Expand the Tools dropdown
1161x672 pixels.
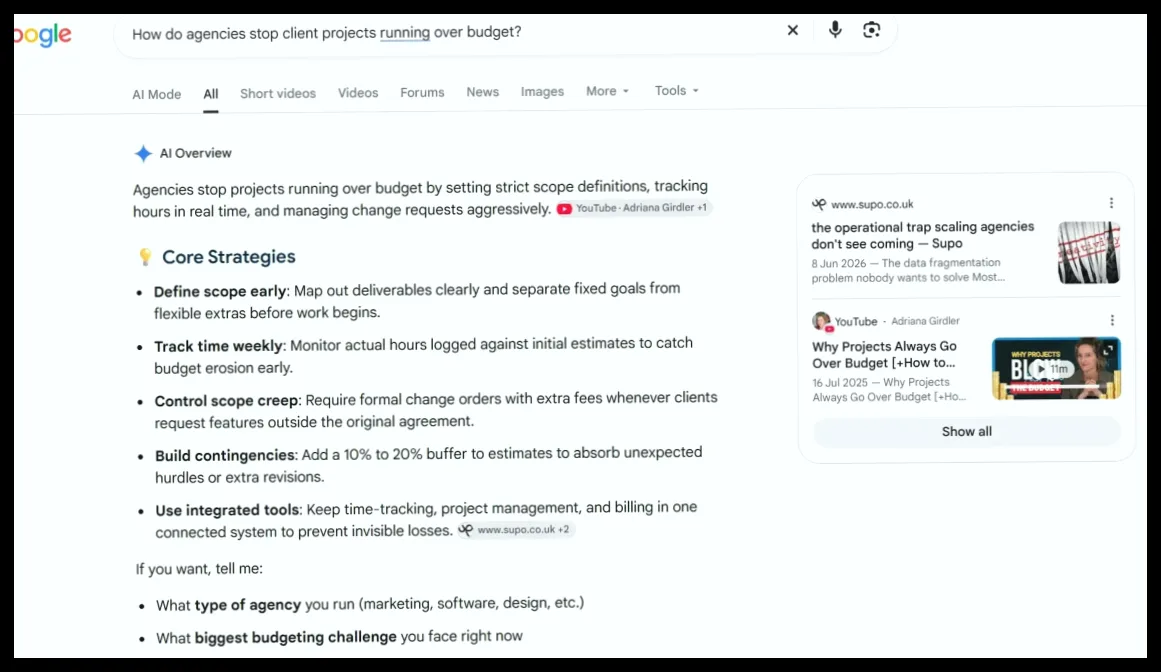coord(676,90)
